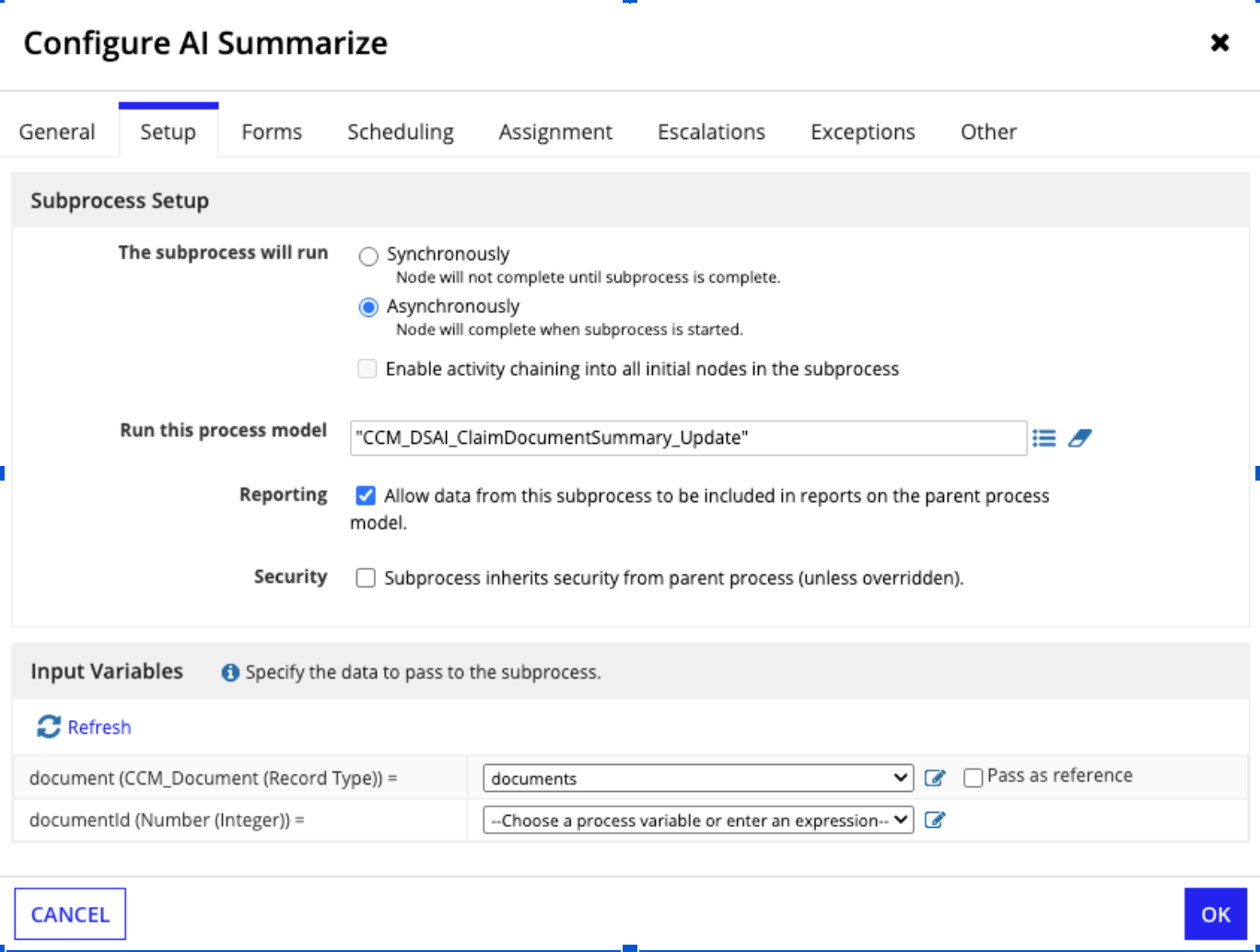Select the Setup tab
This screenshot has height=952, width=1260.
pyautogui.click(x=168, y=132)
